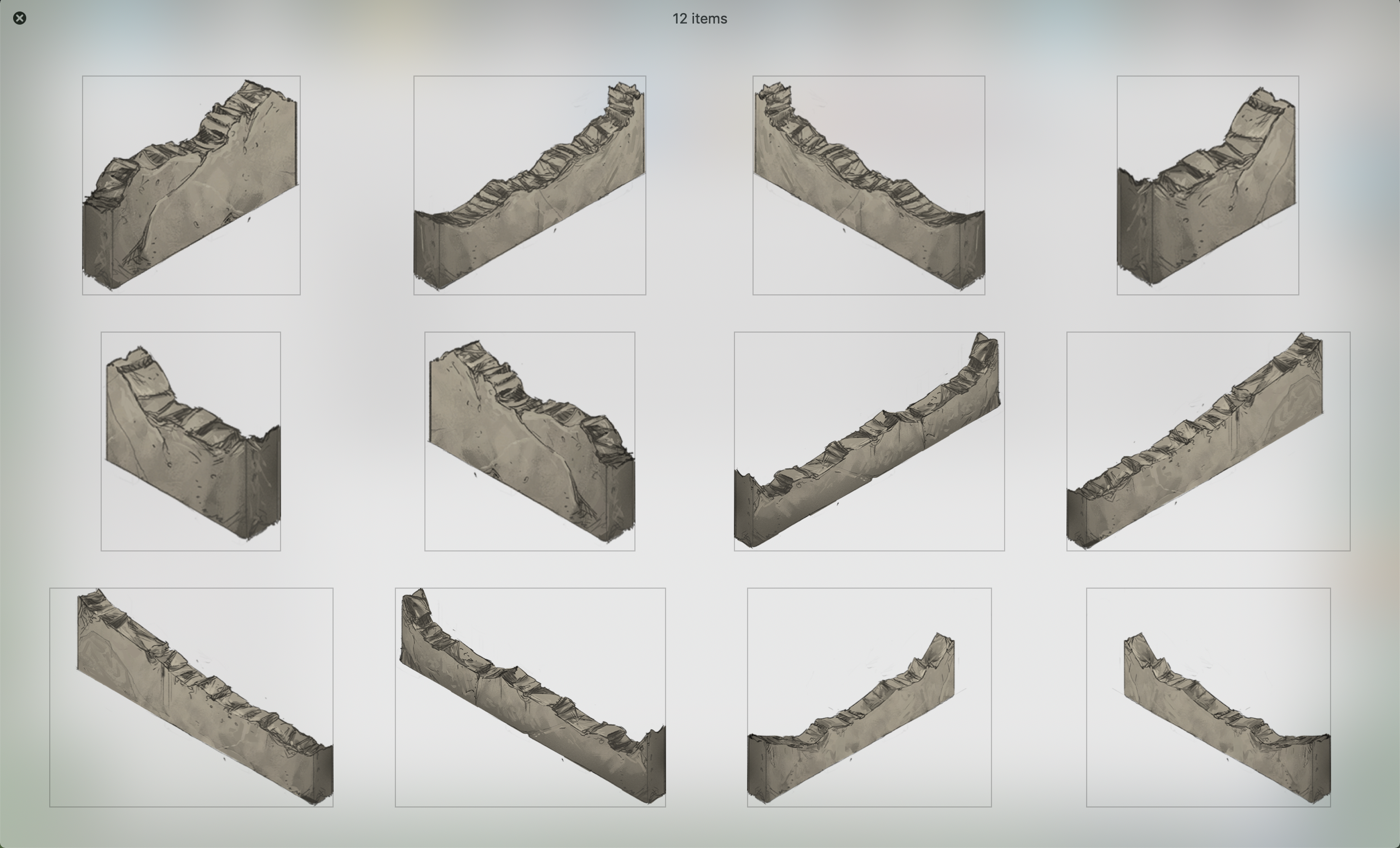Open third thumbnail in the middle row
The image size is (1400, 848).
[x=869, y=441]
